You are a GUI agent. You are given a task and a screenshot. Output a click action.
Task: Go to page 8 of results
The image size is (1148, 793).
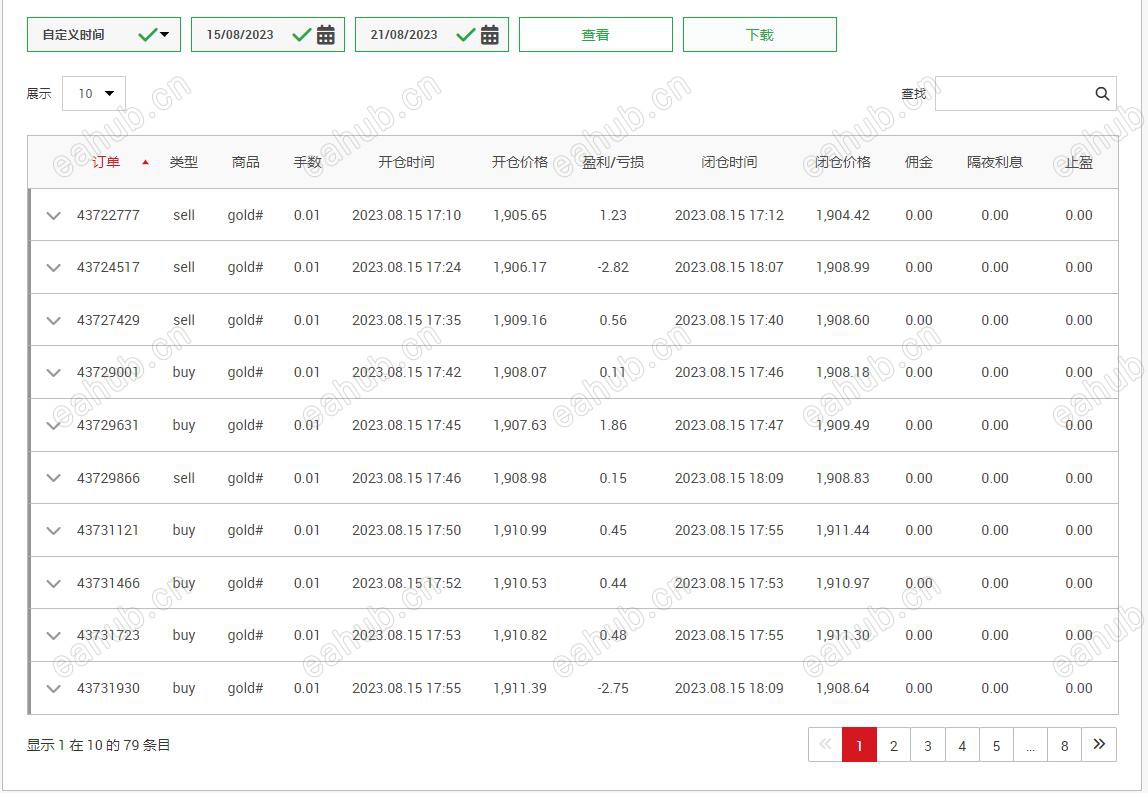(1064, 745)
